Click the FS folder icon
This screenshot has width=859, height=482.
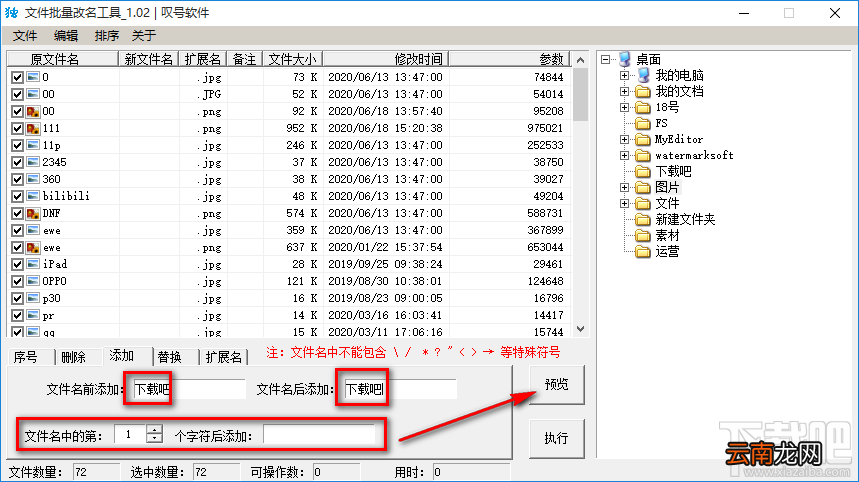tap(643, 123)
